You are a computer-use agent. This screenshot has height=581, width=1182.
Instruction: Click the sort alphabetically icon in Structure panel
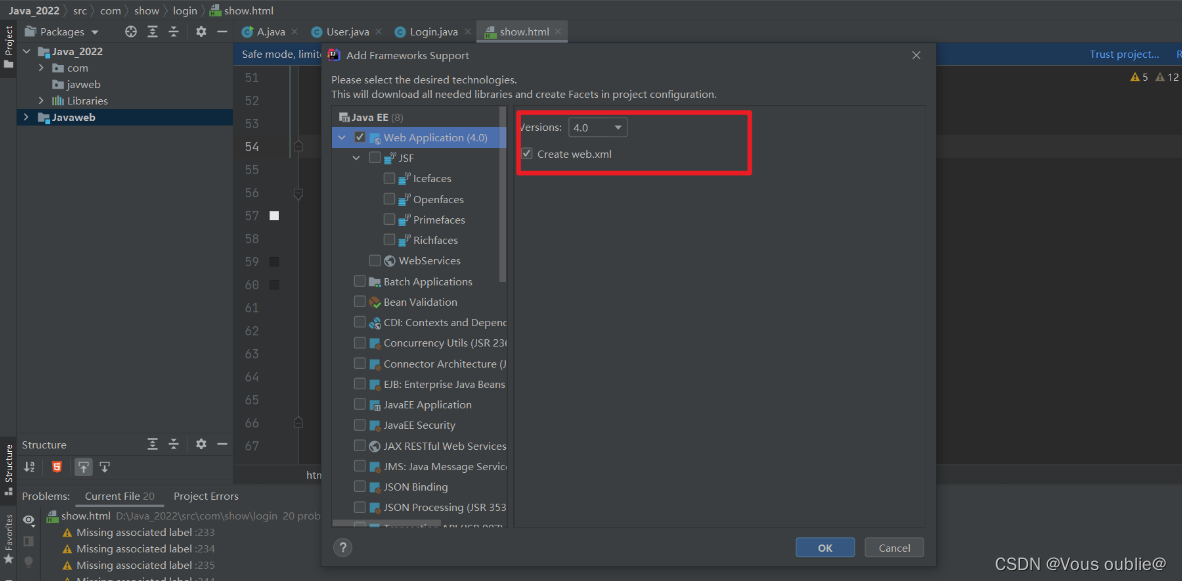pyautogui.click(x=28, y=466)
